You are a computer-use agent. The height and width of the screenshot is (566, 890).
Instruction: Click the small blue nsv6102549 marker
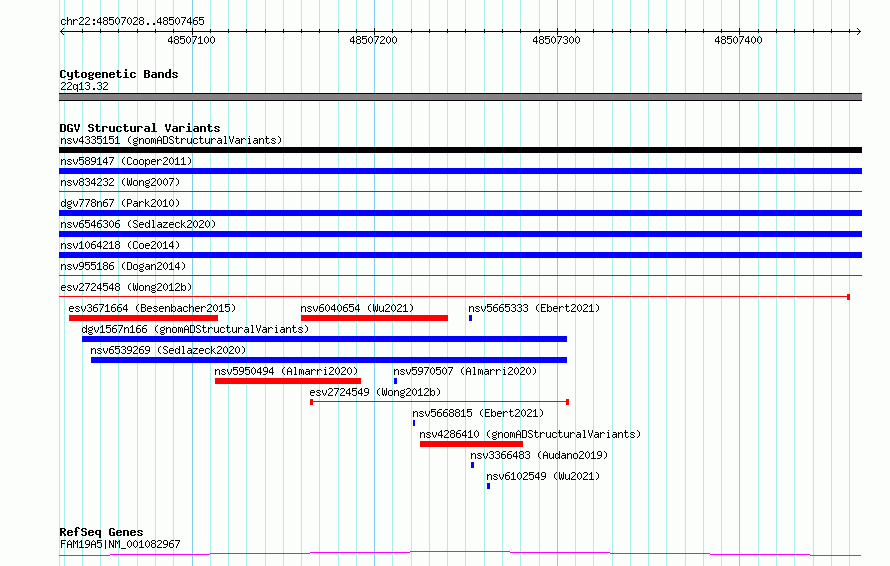[488, 486]
